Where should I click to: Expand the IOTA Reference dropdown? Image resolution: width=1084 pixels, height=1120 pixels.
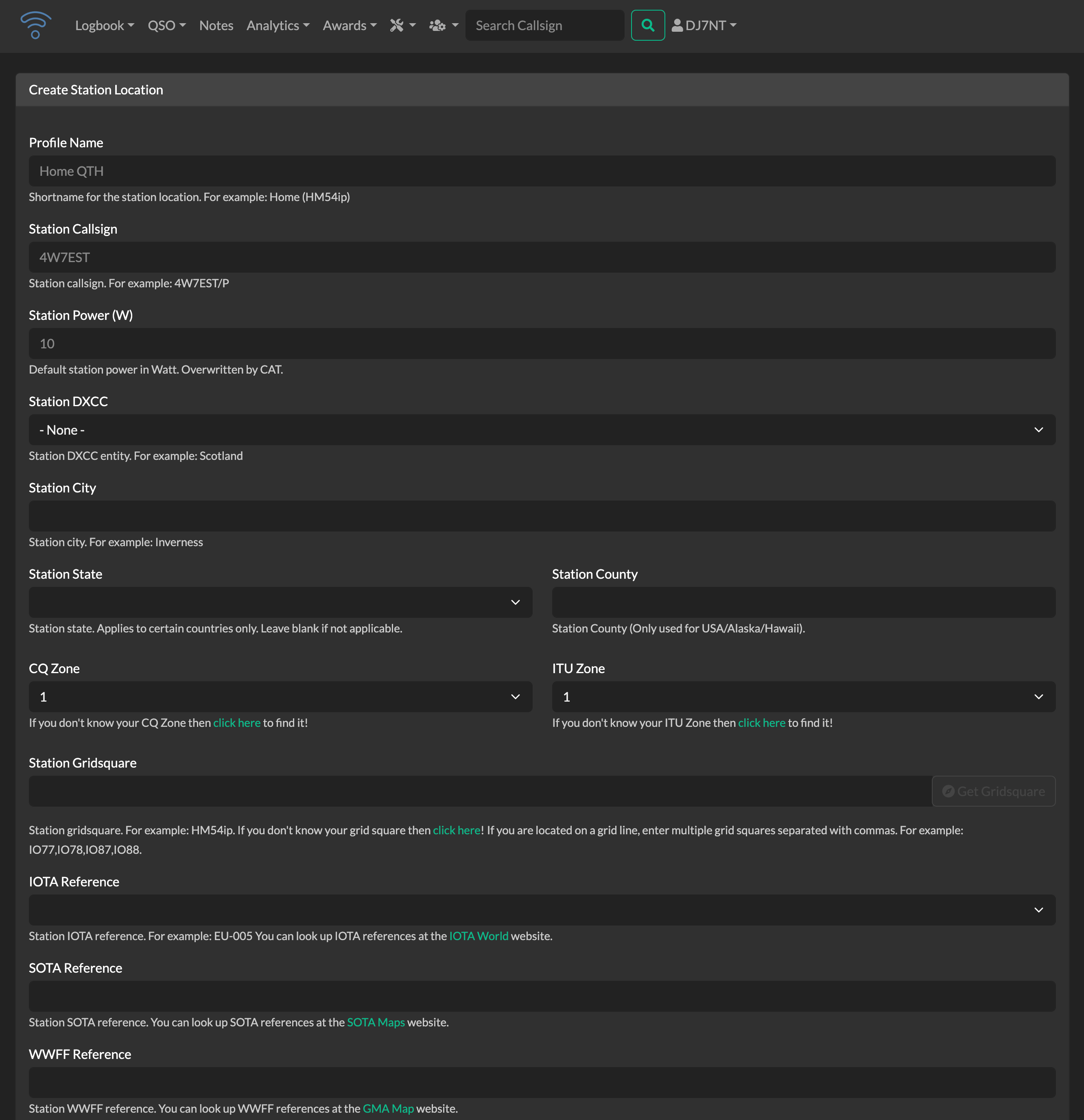click(542, 910)
